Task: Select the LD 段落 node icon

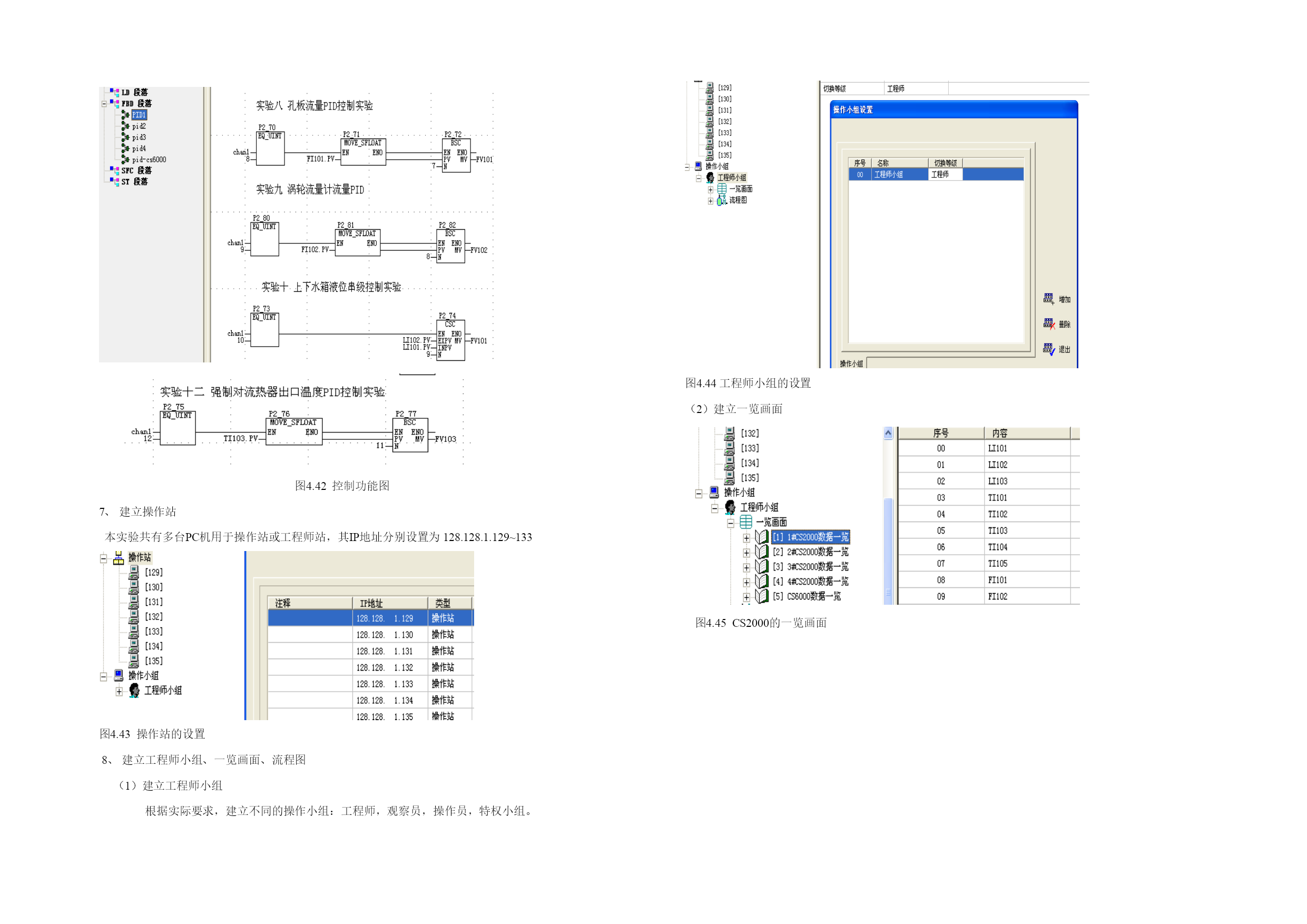Action: point(114,92)
